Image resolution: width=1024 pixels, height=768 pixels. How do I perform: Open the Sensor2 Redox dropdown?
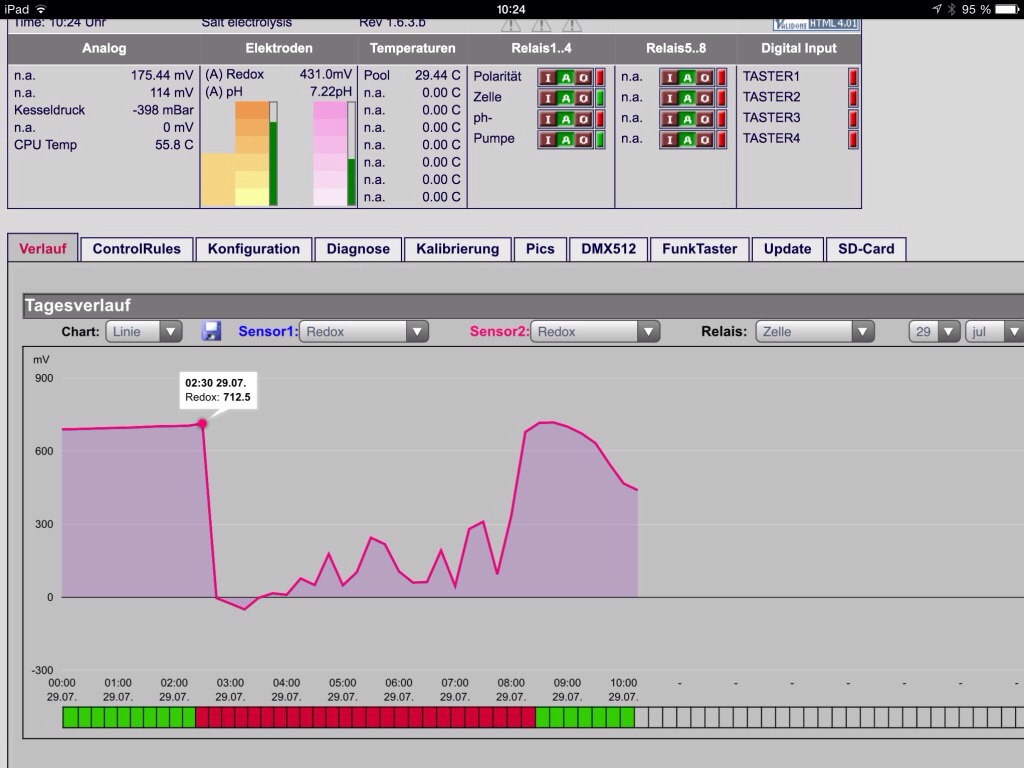click(x=595, y=331)
